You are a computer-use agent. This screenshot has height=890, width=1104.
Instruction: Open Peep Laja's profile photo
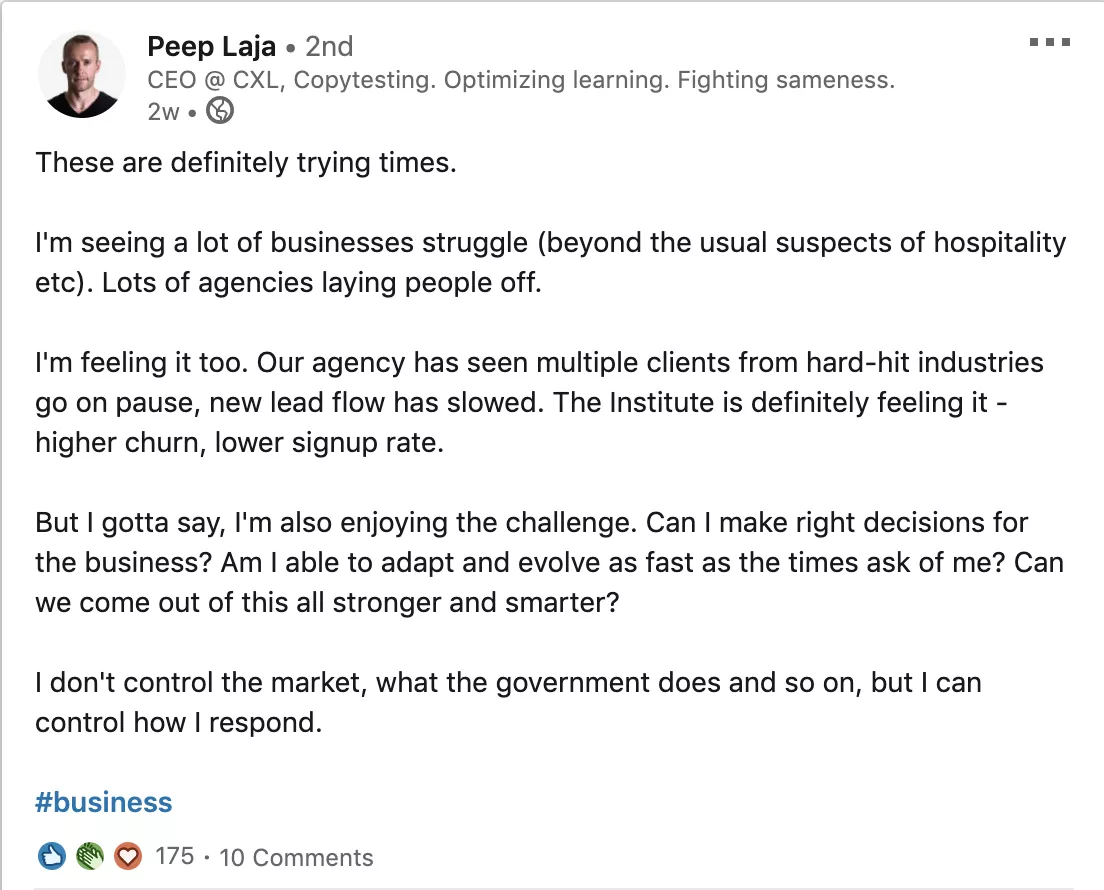point(82,75)
